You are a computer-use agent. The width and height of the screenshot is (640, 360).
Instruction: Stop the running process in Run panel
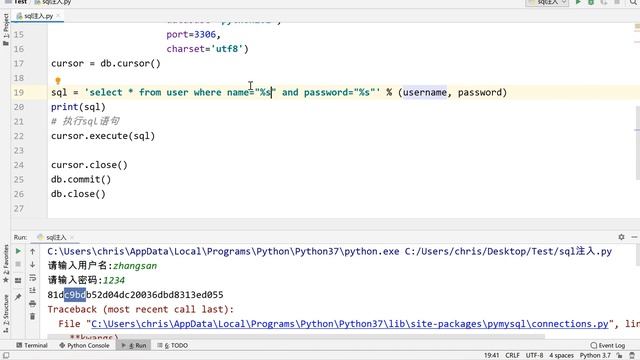pyautogui.click(x=18, y=264)
